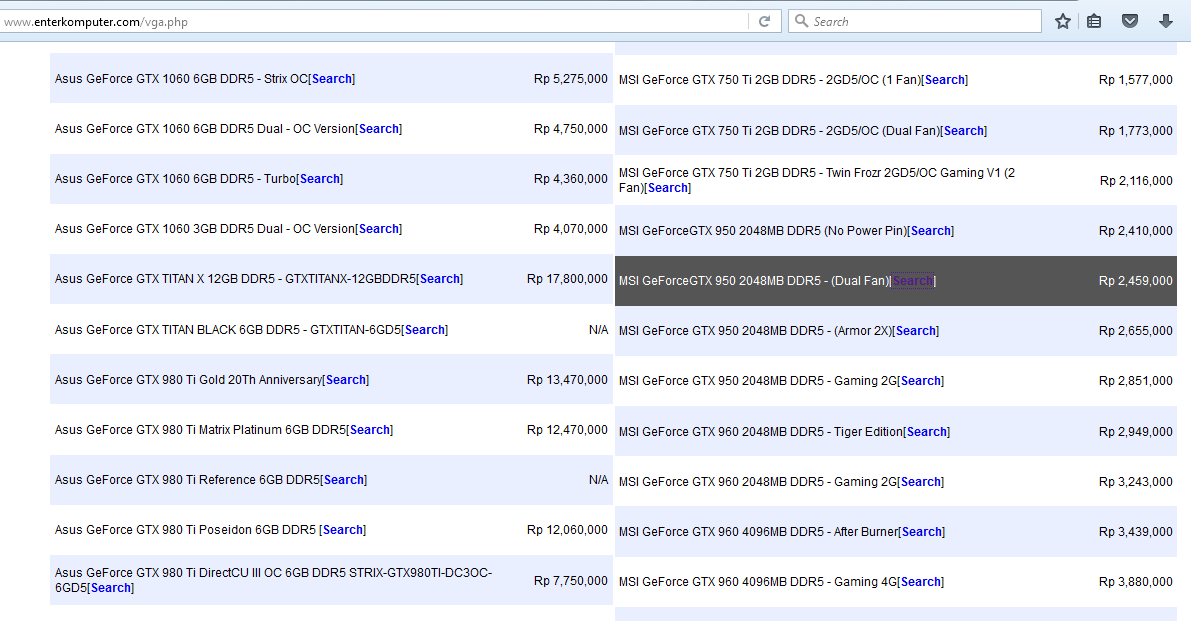Viewport: 1191px width, 621px height.
Task: Click product name Asus GeForce GTX TITAN X 12GB
Action: pos(235,279)
